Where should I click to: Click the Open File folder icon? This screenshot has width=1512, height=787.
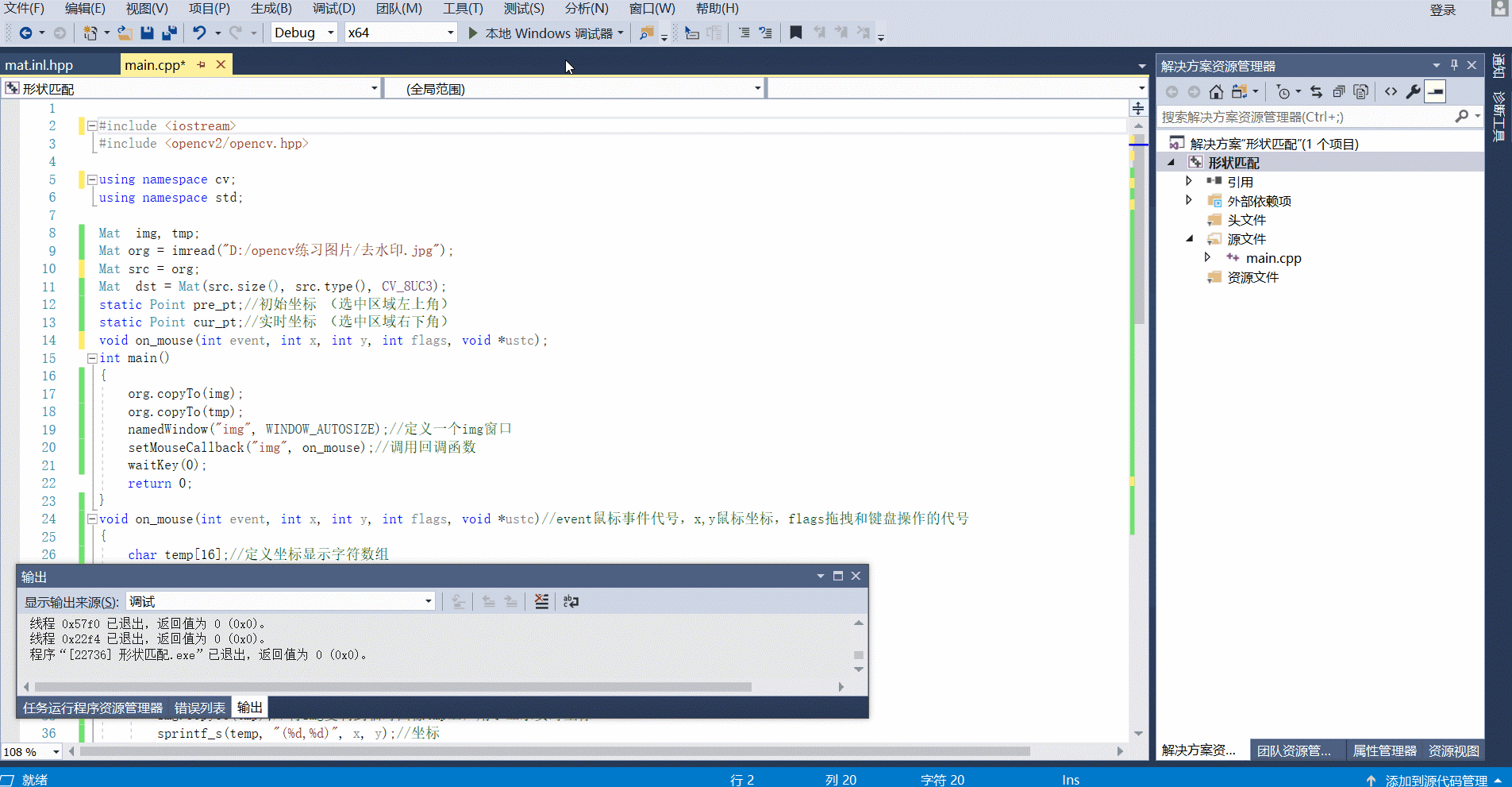(125, 33)
